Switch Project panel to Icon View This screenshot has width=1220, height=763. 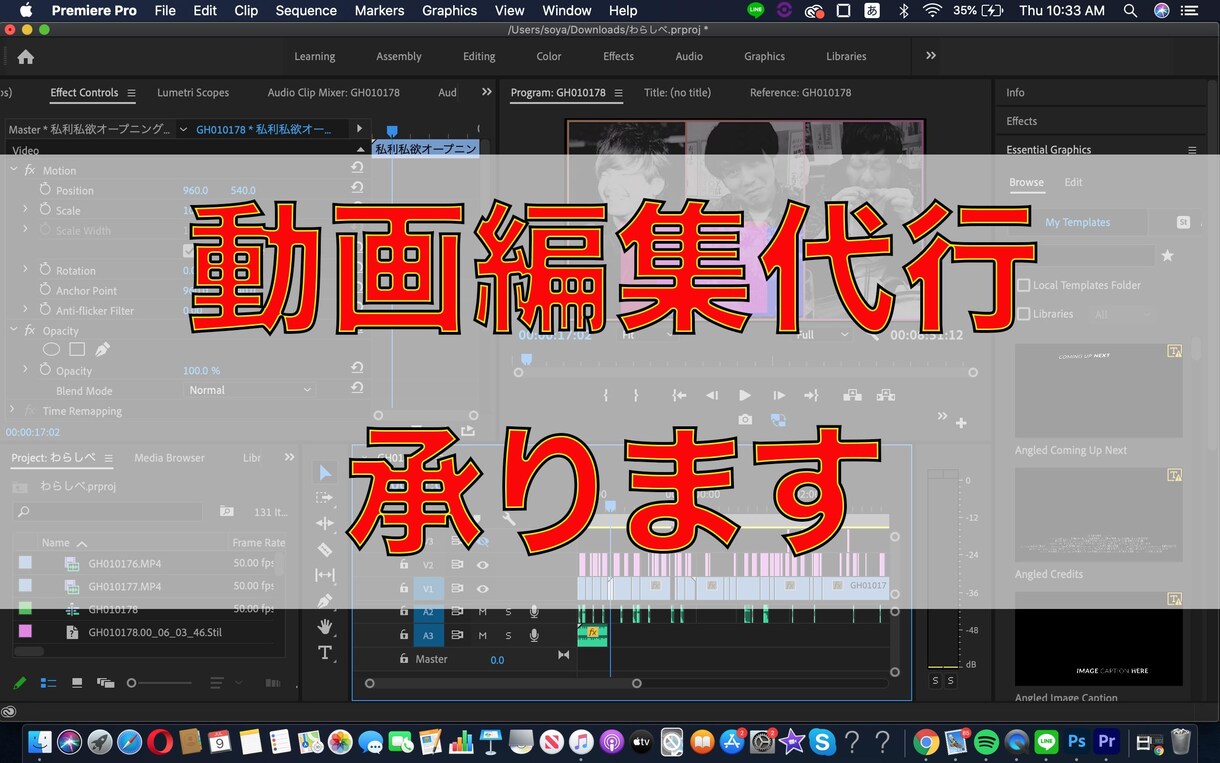(x=77, y=683)
